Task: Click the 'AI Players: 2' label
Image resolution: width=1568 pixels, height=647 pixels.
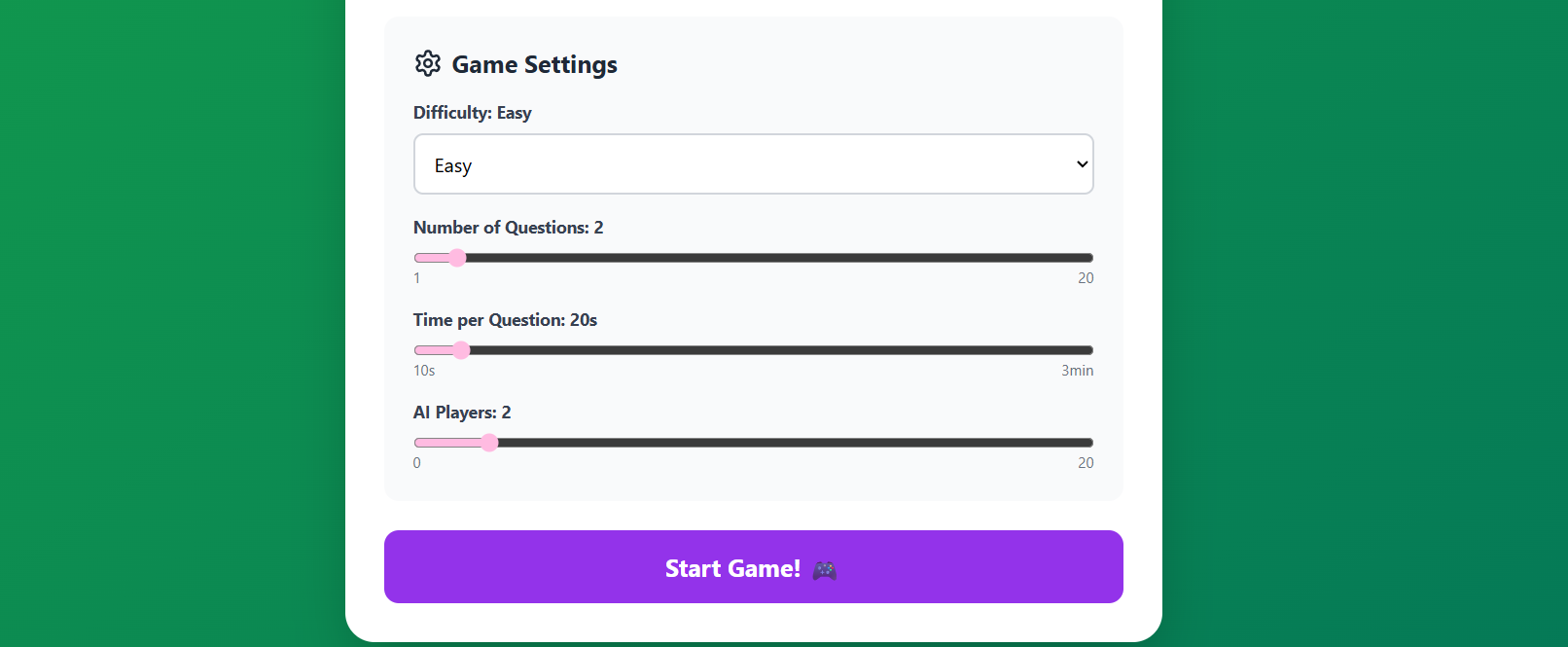Action: pos(462,413)
